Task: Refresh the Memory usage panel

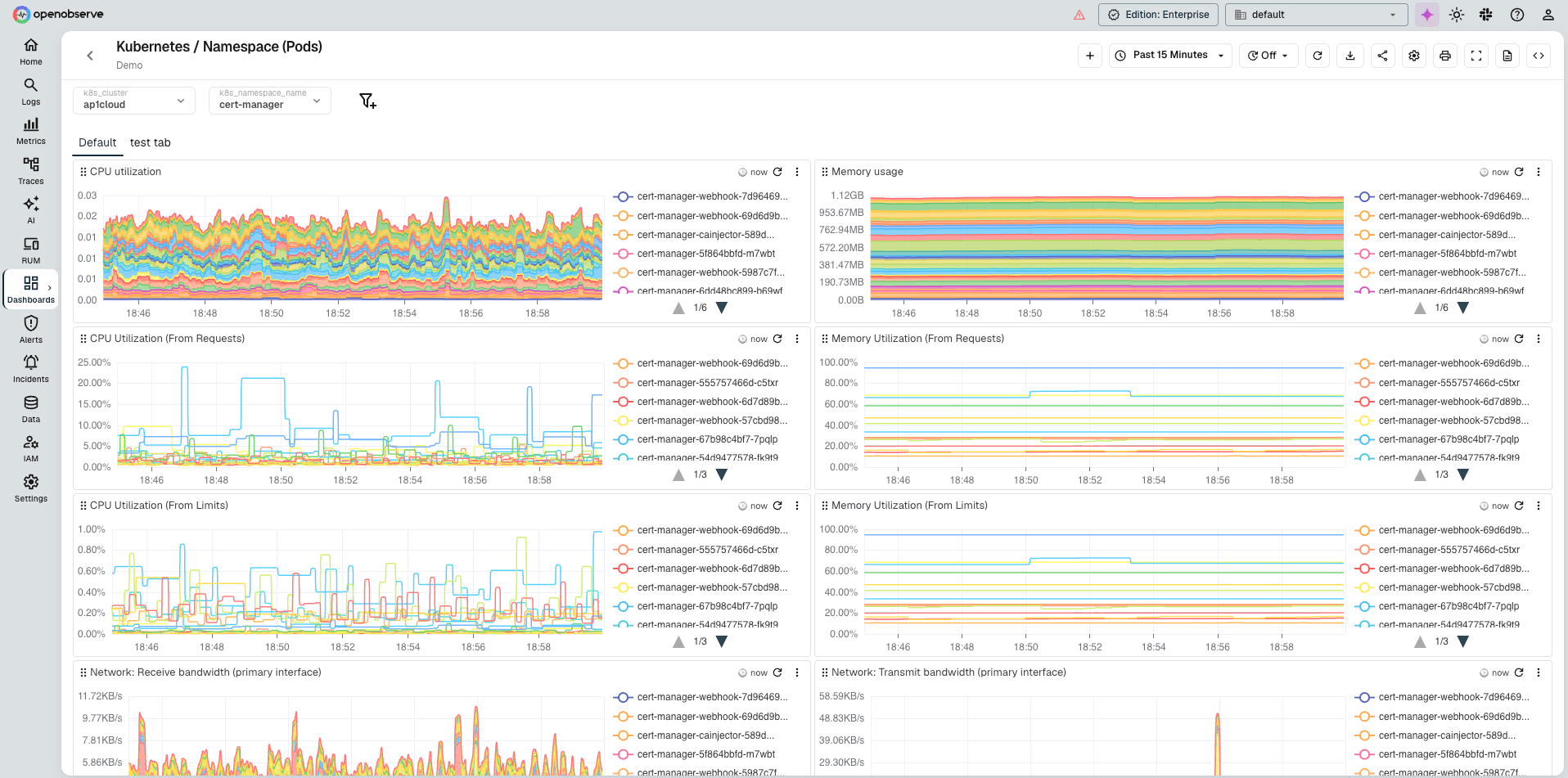Action: 1519,172
